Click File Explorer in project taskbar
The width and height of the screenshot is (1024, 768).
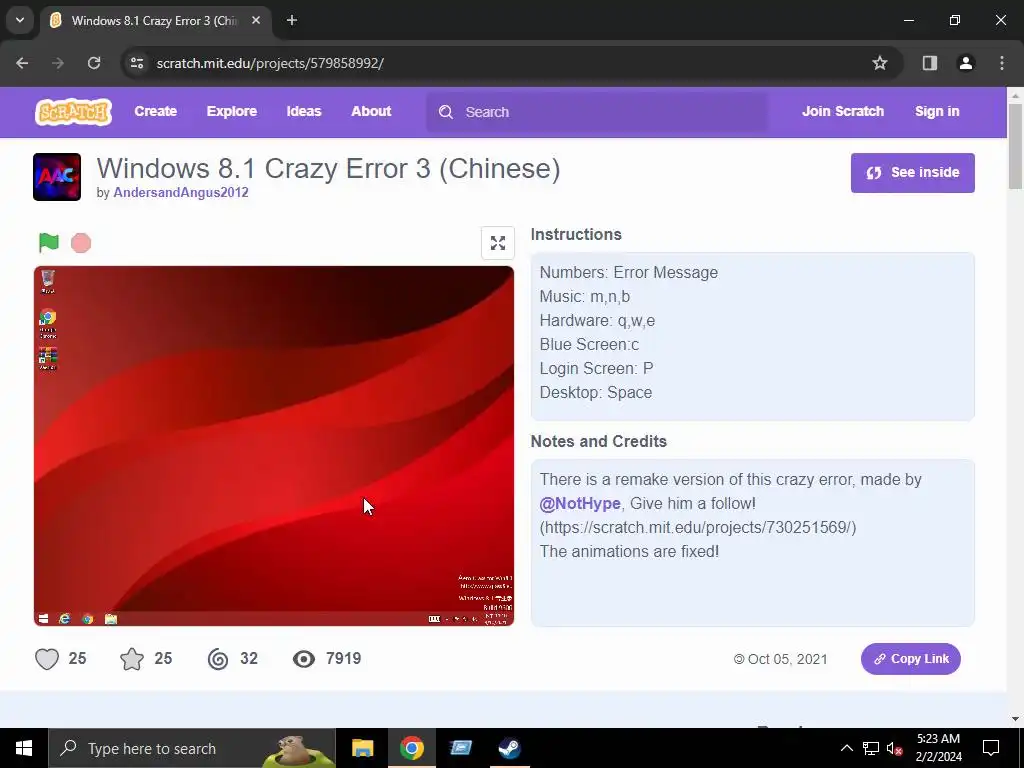pos(111,618)
